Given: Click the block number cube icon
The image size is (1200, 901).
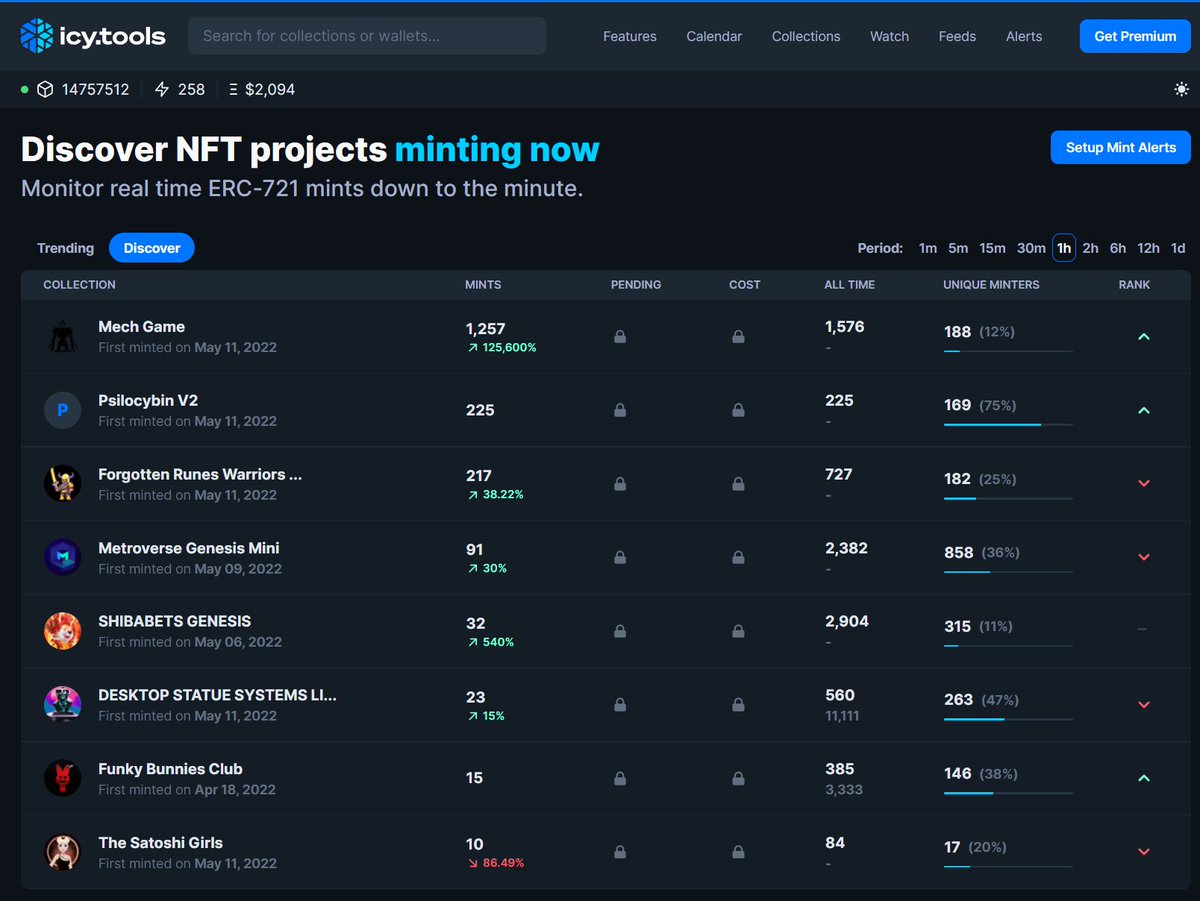Looking at the screenshot, I should [x=45, y=89].
